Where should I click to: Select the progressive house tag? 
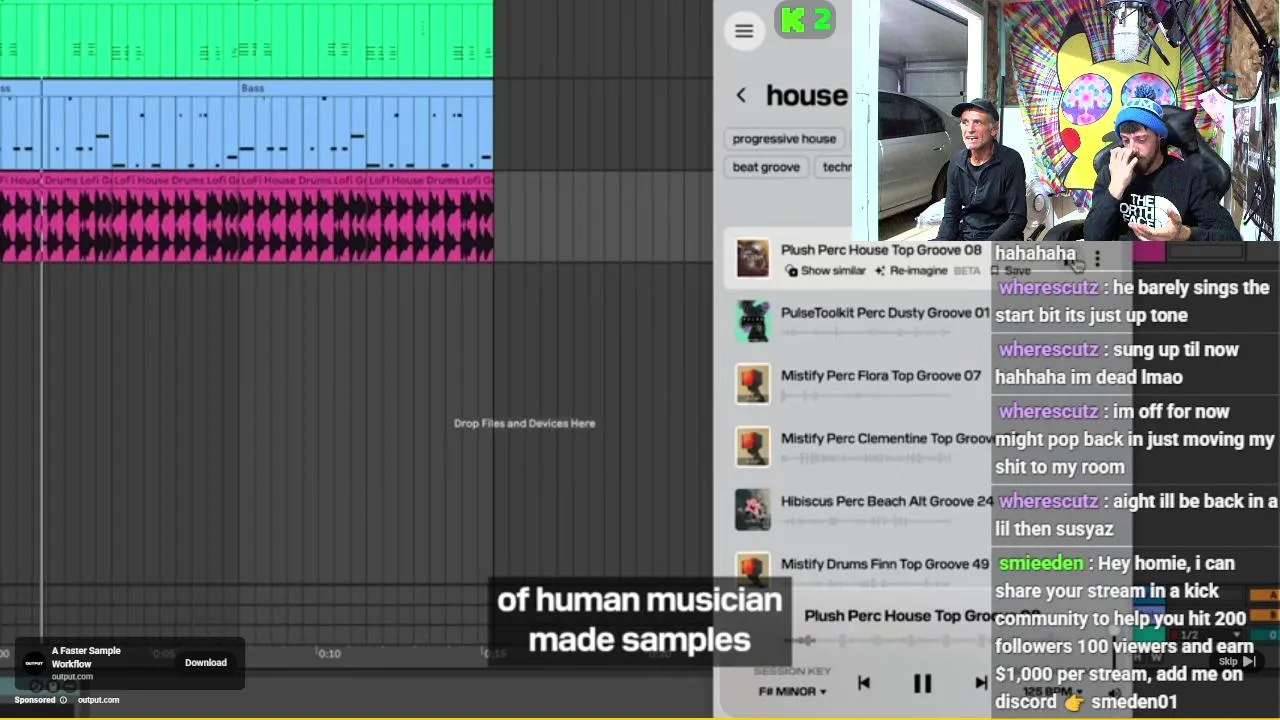coord(784,139)
